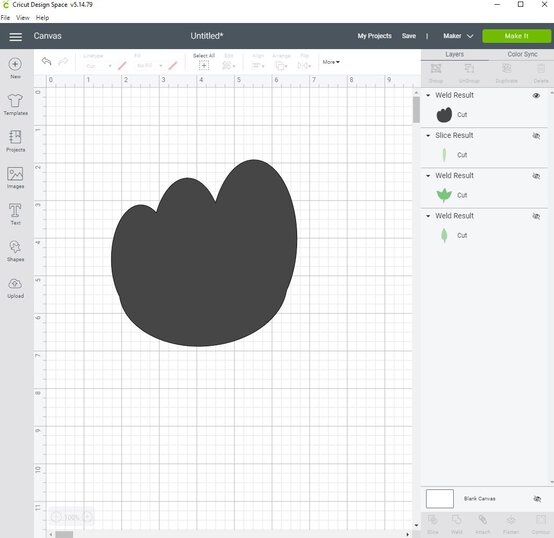Click the UnGroup icon in Layers panel
This screenshot has width=554, height=538.
pyautogui.click(x=469, y=69)
